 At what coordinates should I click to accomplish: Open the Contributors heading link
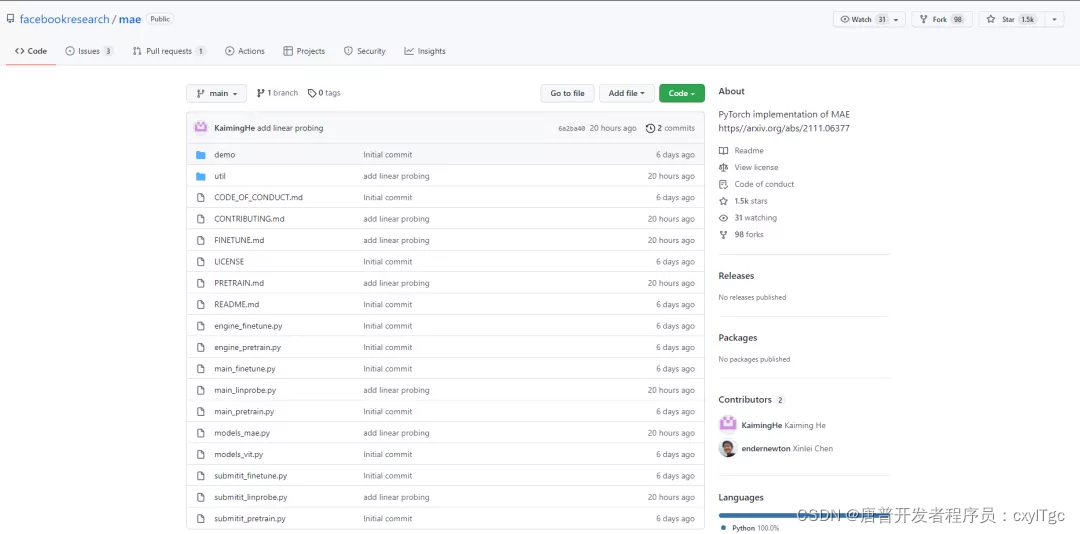tap(745, 400)
